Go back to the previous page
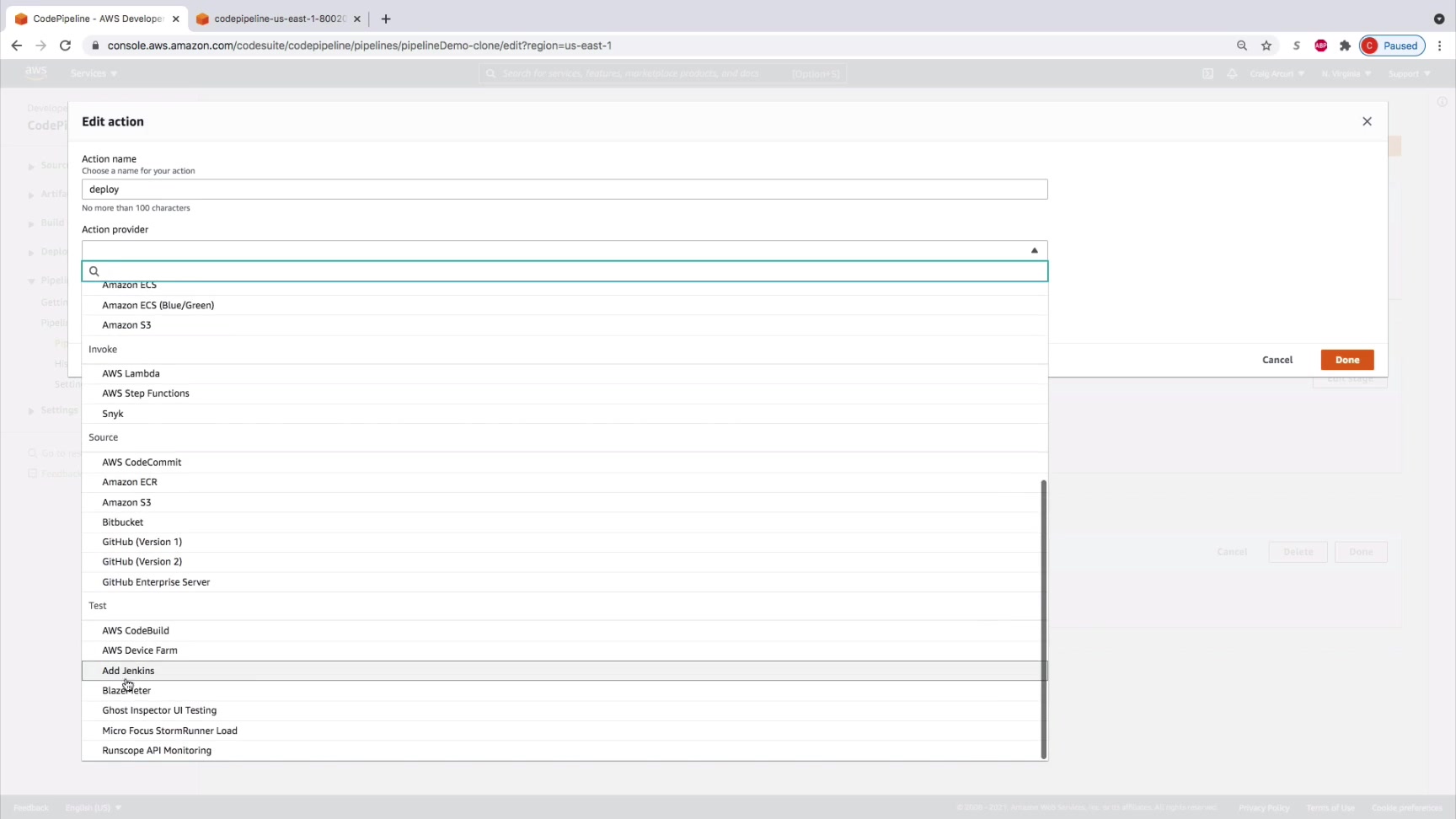The image size is (1456, 819). pos(17,45)
